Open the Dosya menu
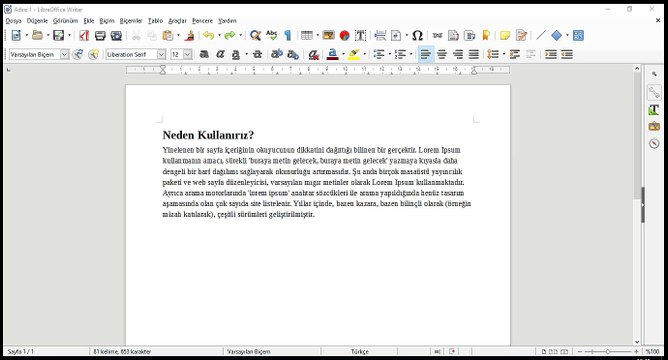Viewport: 668px width, 360px height. pyautogui.click(x=14, y=21)
